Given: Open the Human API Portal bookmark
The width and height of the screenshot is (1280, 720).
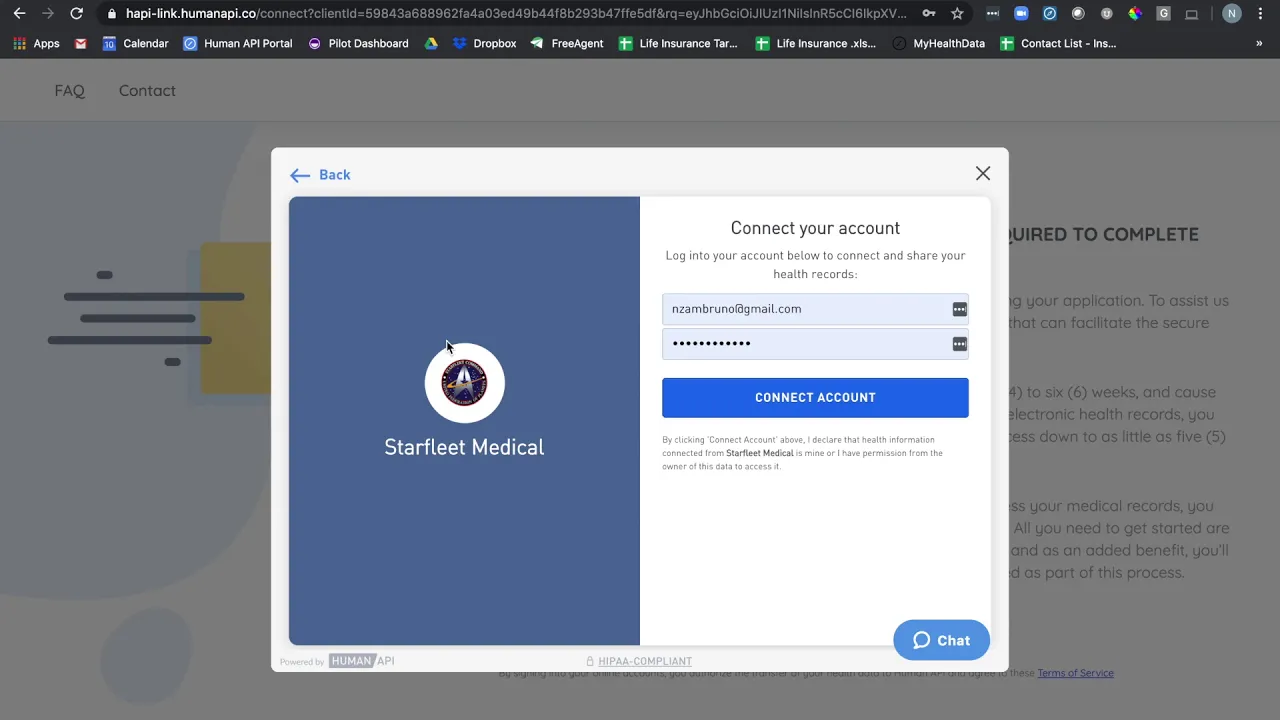Looking at the screenshot, I should click(238, 44).
